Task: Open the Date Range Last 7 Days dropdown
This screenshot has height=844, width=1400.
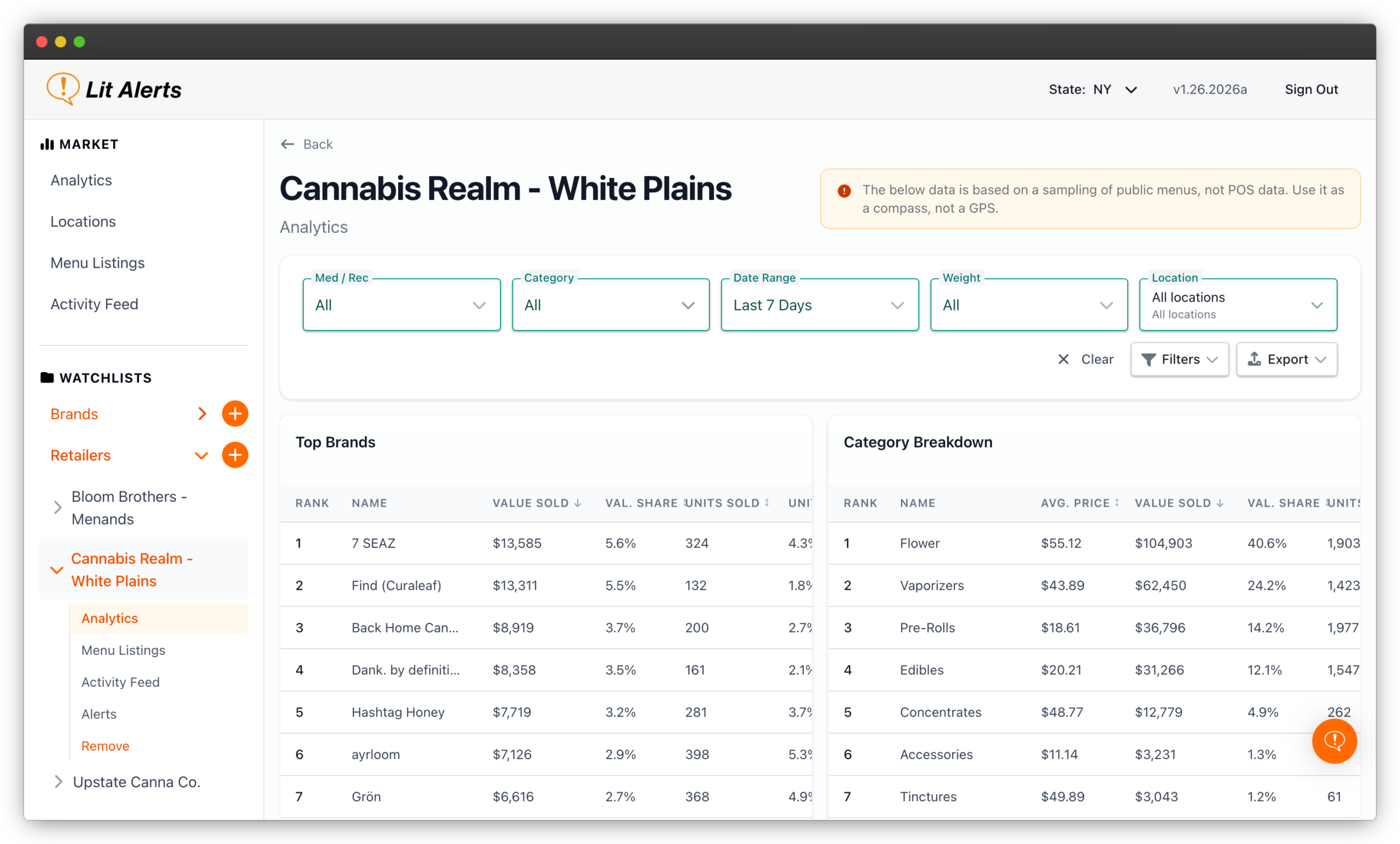Action: (x=819, y=305)
